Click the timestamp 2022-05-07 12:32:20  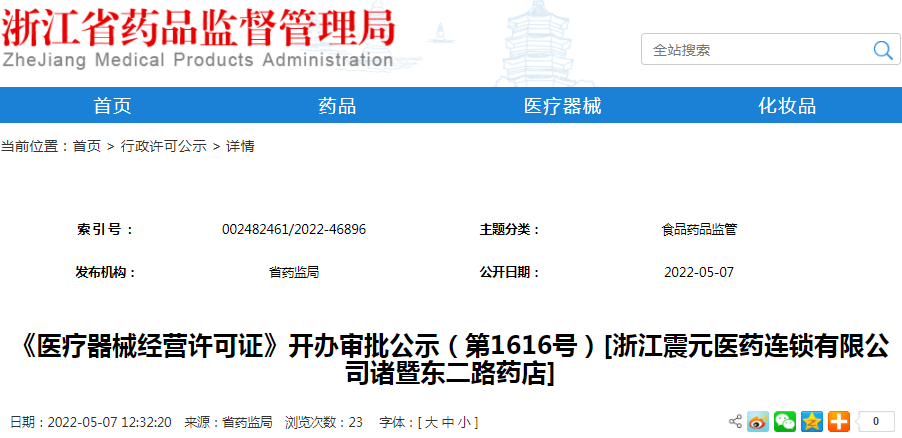tap(109, 422)
